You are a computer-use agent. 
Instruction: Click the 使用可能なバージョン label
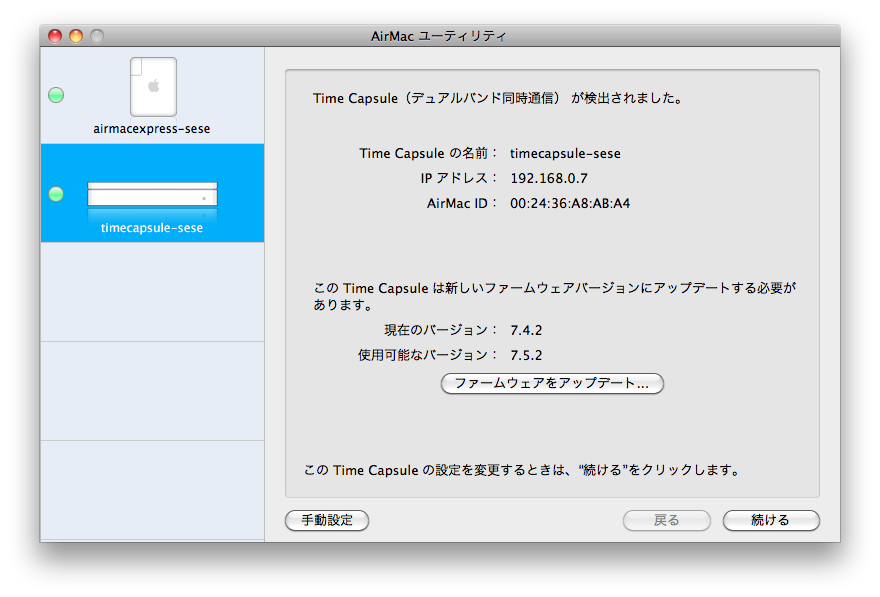(427, 355)
